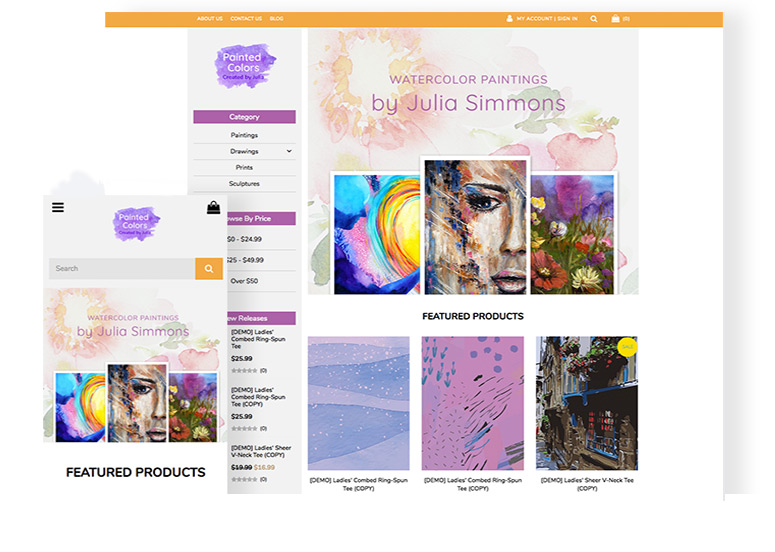Open the shopping cart icon in top bar

point(615,18)
